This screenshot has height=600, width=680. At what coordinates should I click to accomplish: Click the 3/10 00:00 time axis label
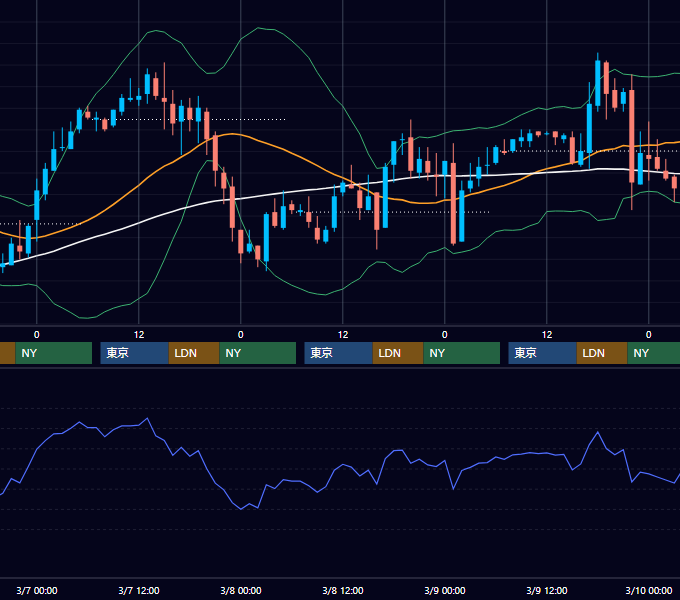[649, 590]
